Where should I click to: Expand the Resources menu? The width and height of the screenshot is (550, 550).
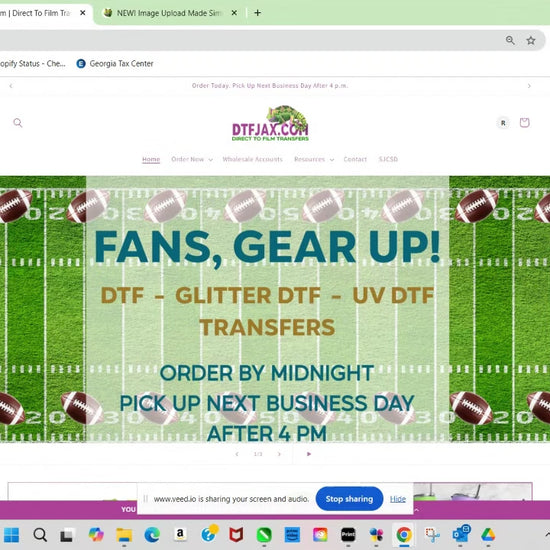(x=314, y=159)
